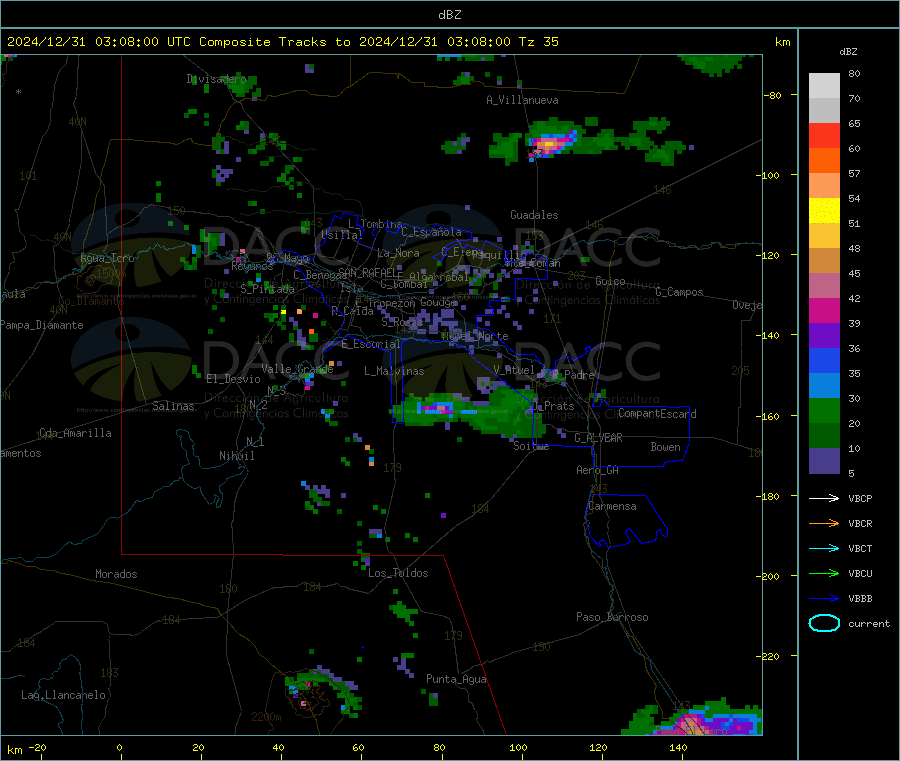
Task: Click the Nihuil map label
Action: [236, 456]
